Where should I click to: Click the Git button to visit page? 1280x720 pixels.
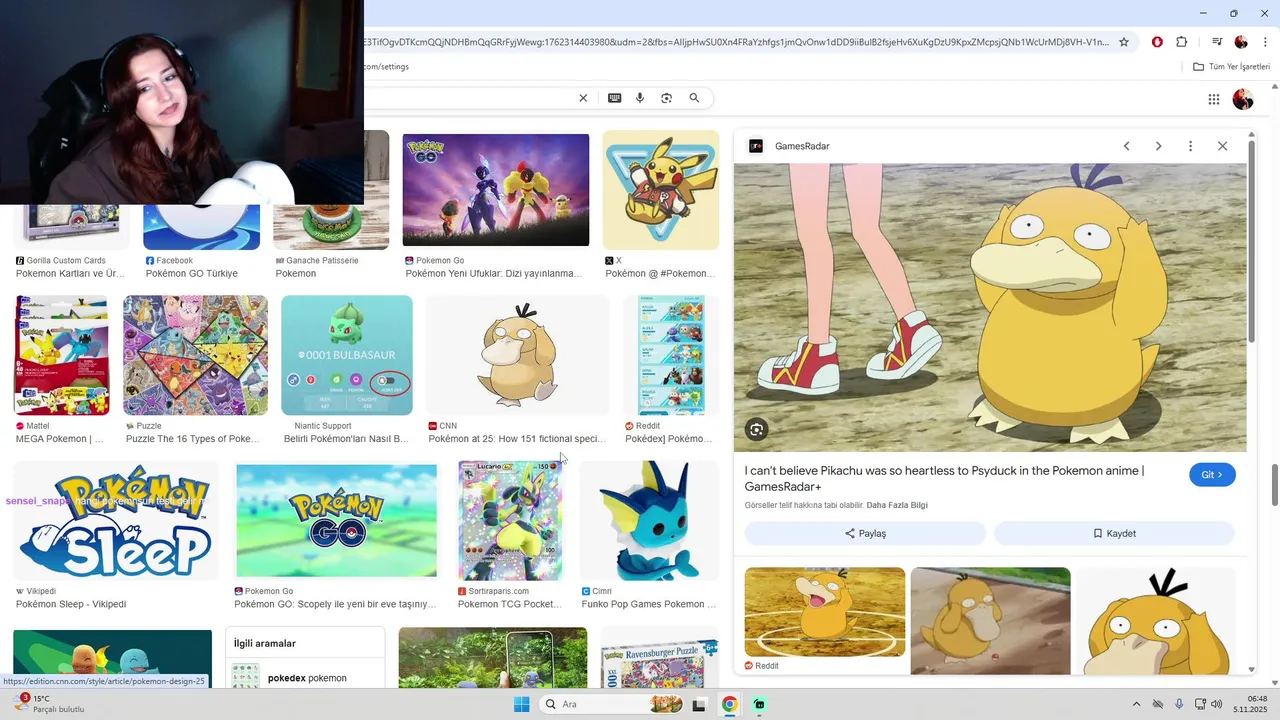tap(1212, 475)
